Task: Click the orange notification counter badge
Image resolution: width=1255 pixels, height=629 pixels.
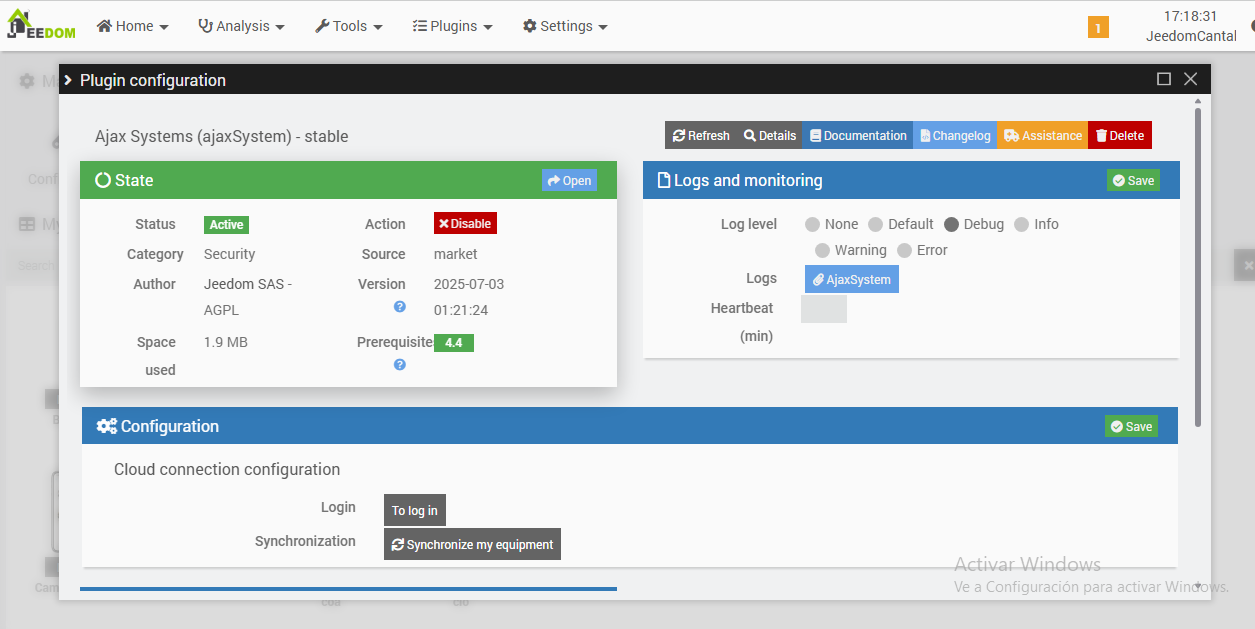Action: tap(1098, 28)
